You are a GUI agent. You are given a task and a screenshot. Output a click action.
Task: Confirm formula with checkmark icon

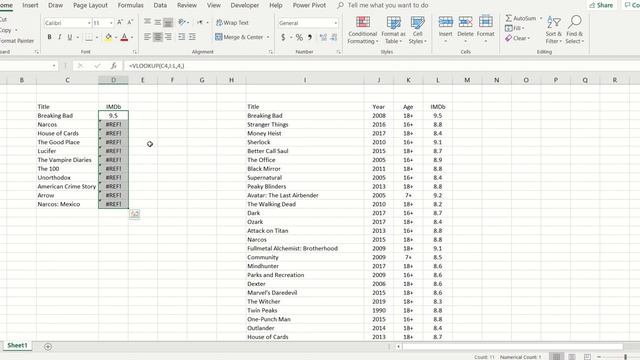pyautogui.click(x=97, y=66)
